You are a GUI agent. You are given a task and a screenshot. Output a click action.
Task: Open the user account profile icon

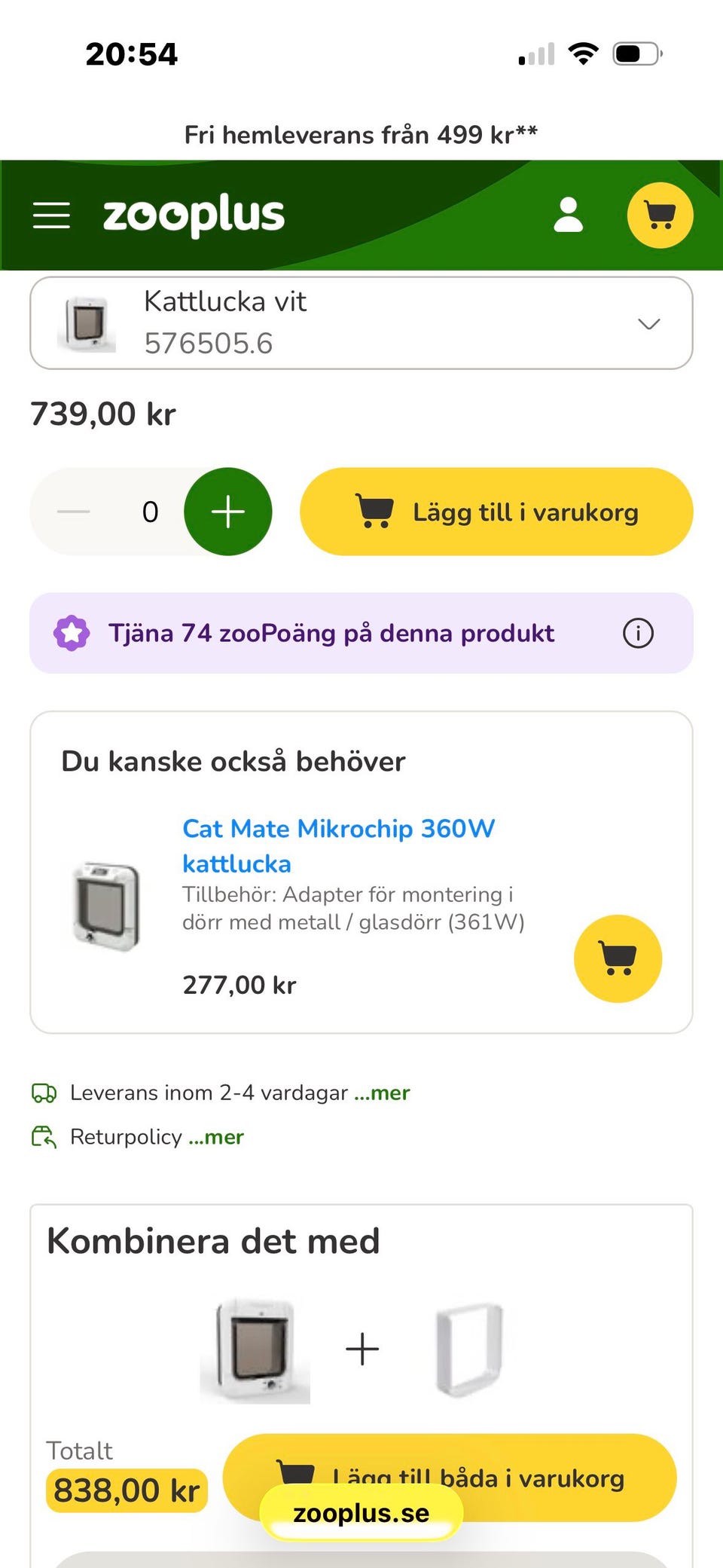[569, 215]
